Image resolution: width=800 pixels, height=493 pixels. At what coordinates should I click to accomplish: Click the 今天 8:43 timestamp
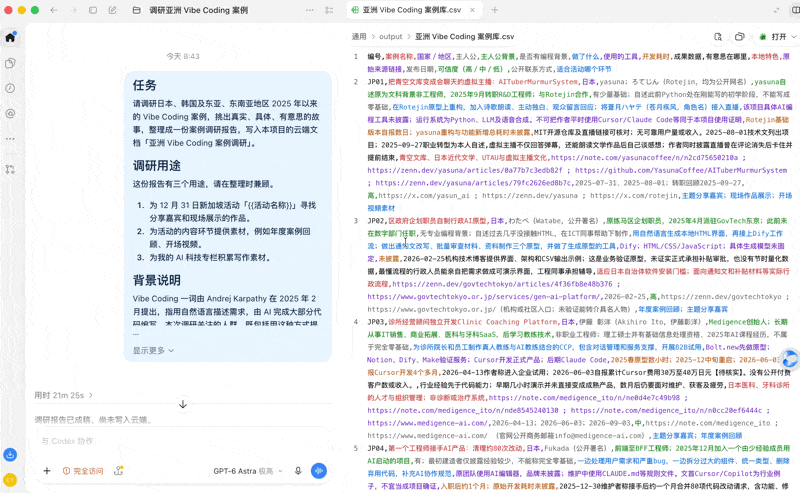pyautogui.click(x=183, y=56)
